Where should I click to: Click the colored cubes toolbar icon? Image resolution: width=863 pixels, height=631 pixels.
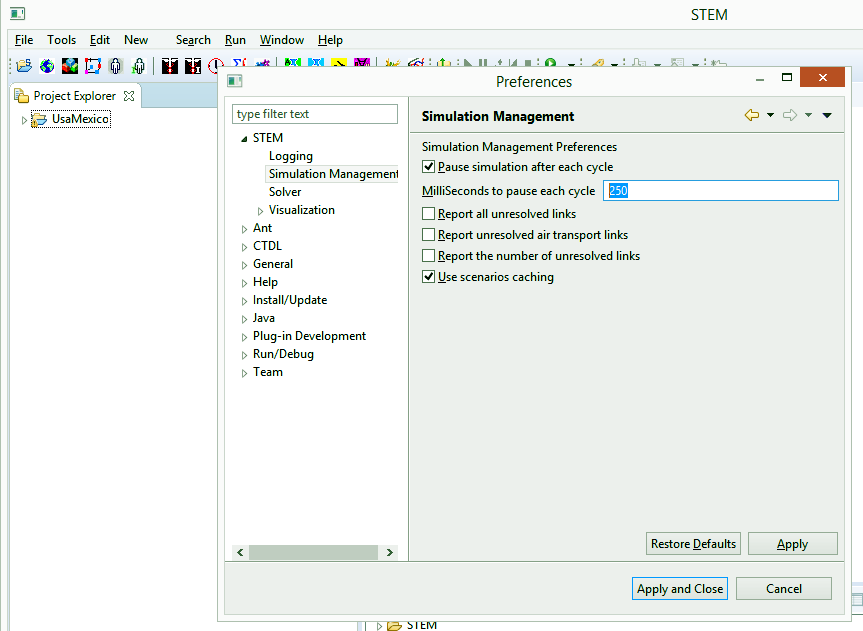[70, 66]
